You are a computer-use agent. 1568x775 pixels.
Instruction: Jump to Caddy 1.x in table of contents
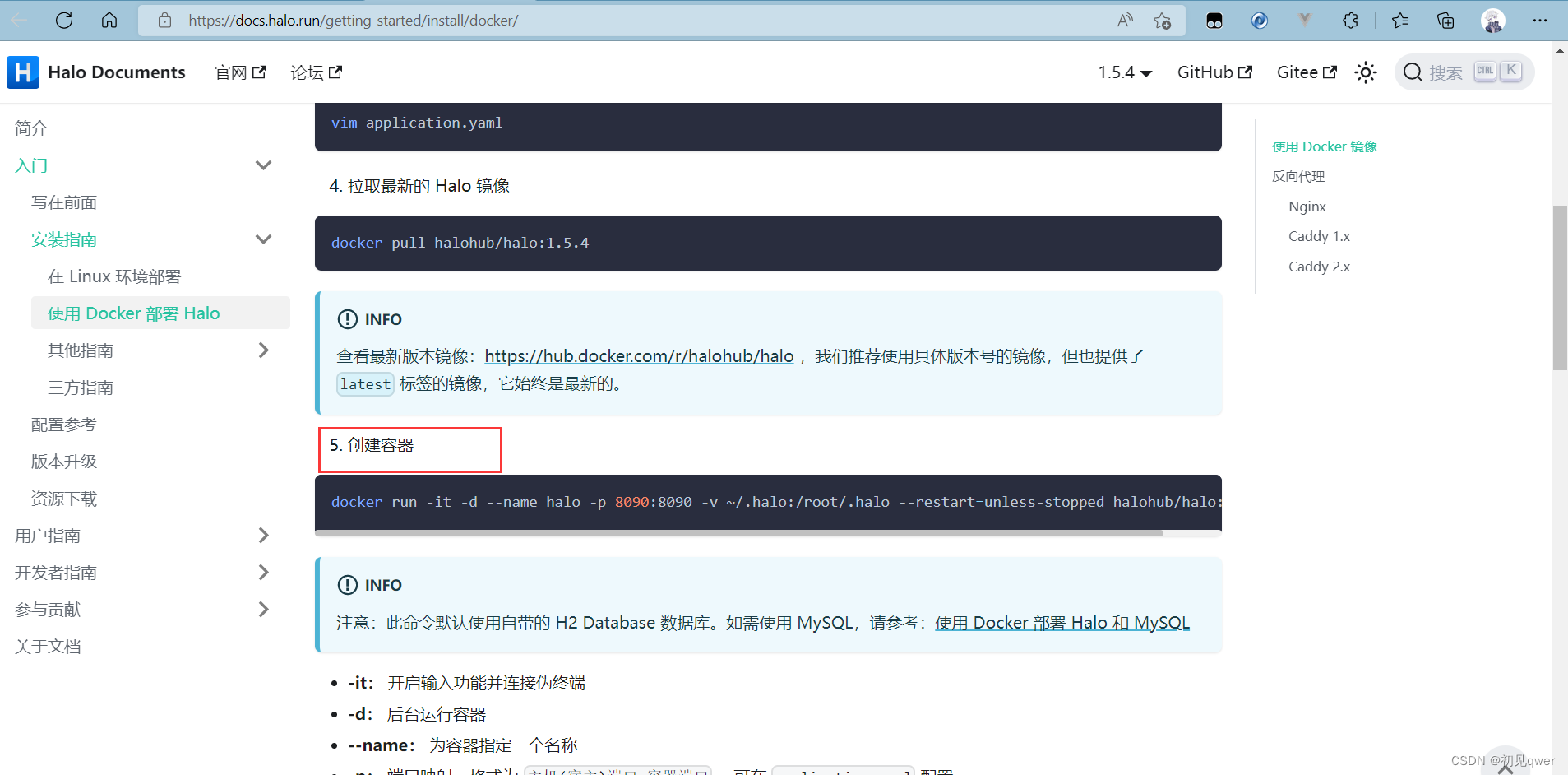click(1319, 236)
